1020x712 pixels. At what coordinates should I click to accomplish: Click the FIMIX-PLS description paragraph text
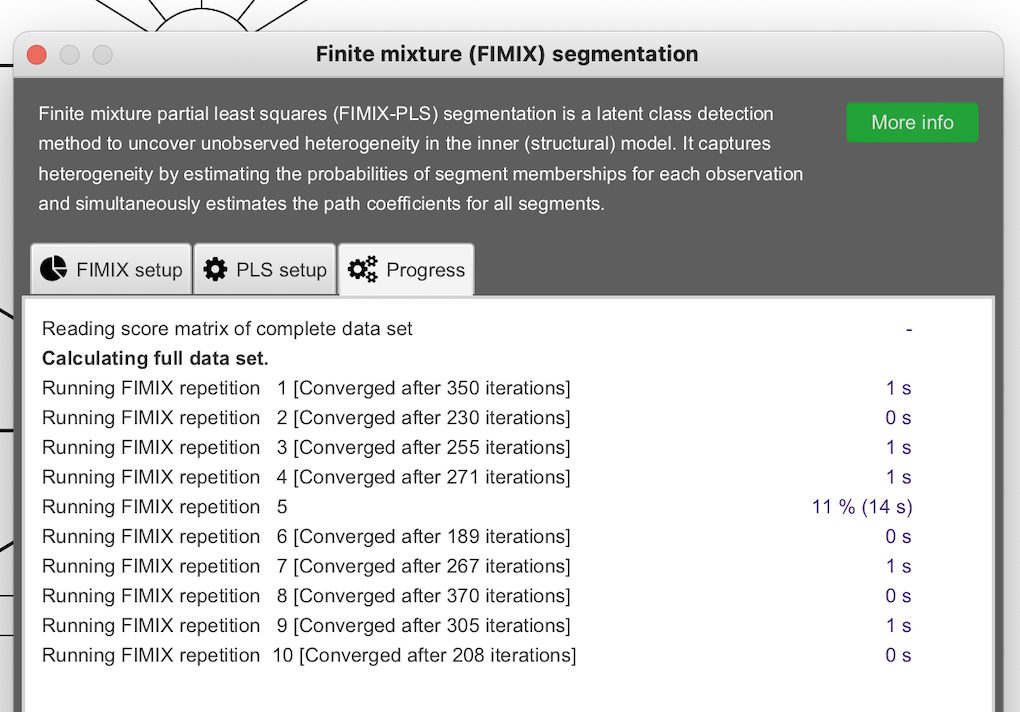(420, 159)
